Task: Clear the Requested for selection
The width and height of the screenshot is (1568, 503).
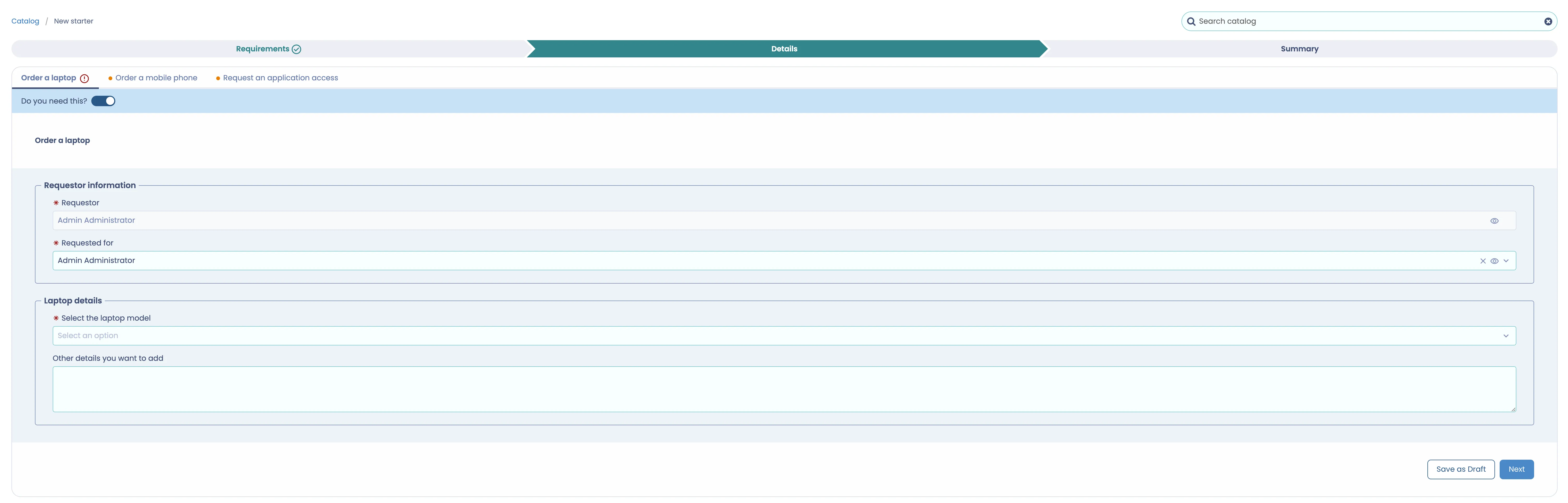Action: click(x=1483, y=261)
